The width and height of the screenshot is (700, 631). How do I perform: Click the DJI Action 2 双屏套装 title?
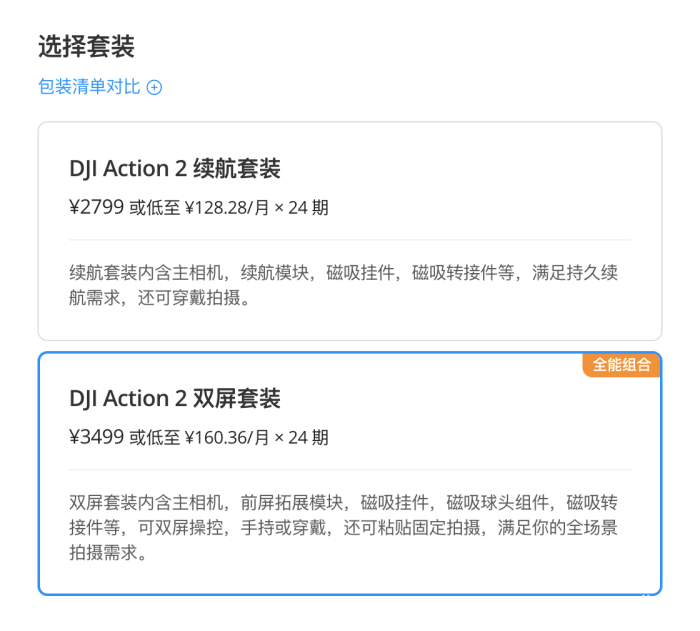coord(175,399)
